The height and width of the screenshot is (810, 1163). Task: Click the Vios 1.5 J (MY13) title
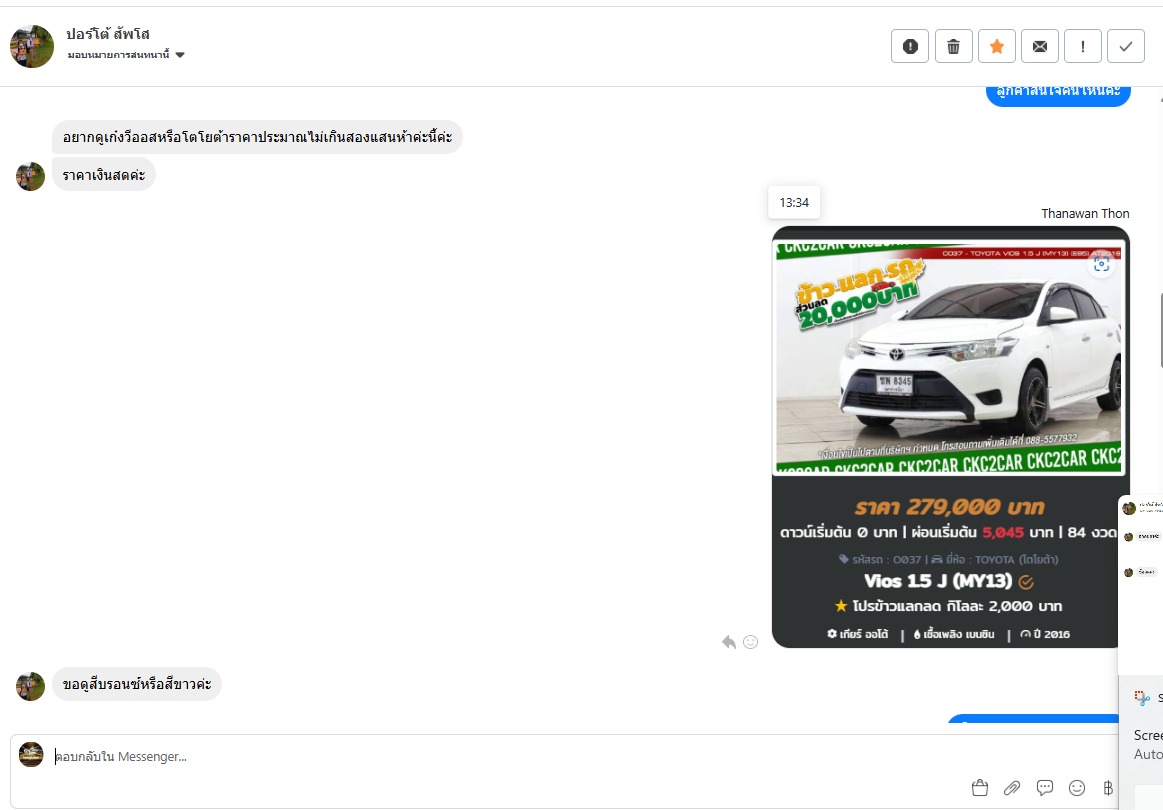(938, 581)
